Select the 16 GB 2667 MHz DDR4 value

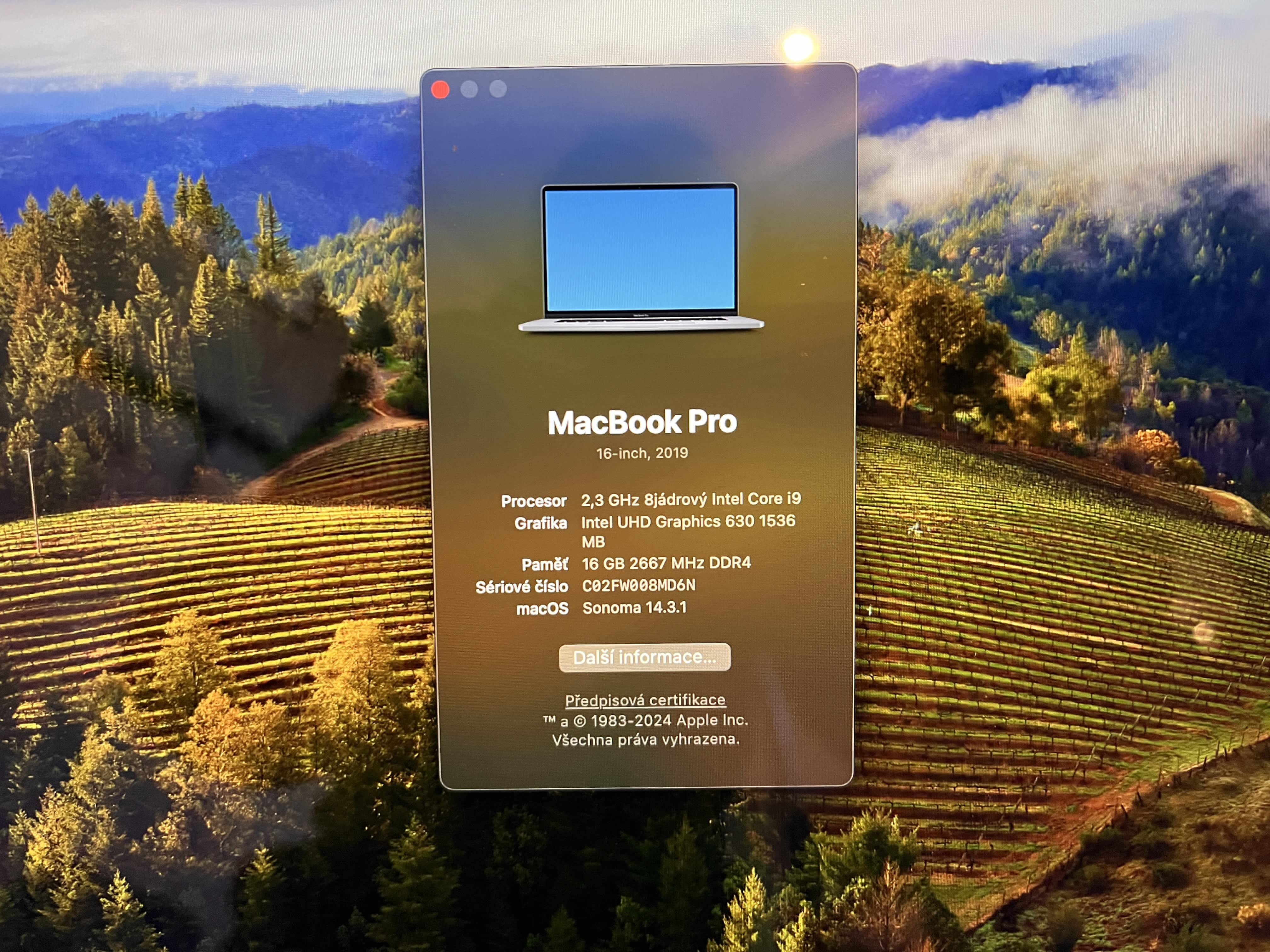coord(666,564)
